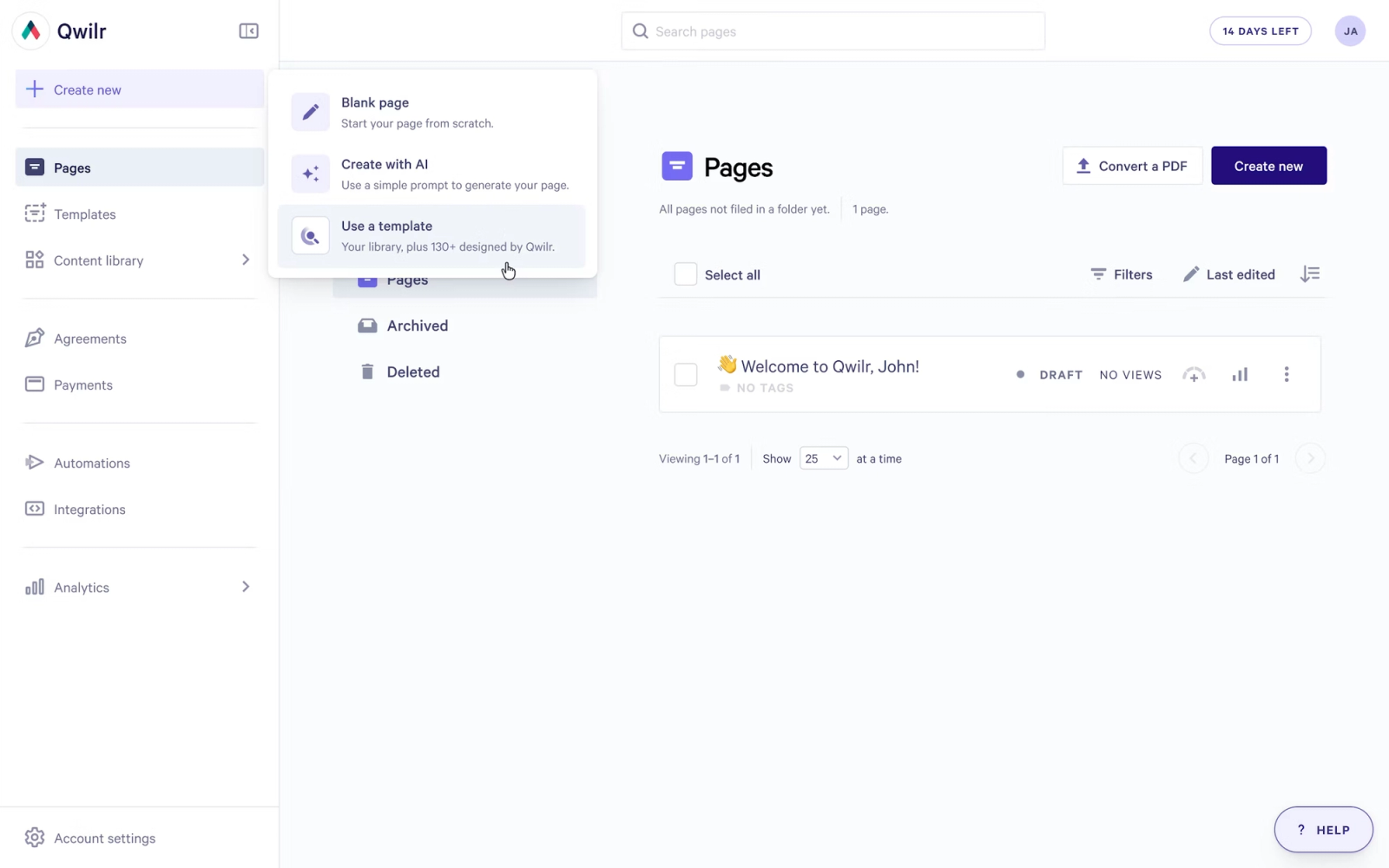1389x868 pixels.
Task: Collapse the sidebar with the panel icon
Action: point(248,31)
